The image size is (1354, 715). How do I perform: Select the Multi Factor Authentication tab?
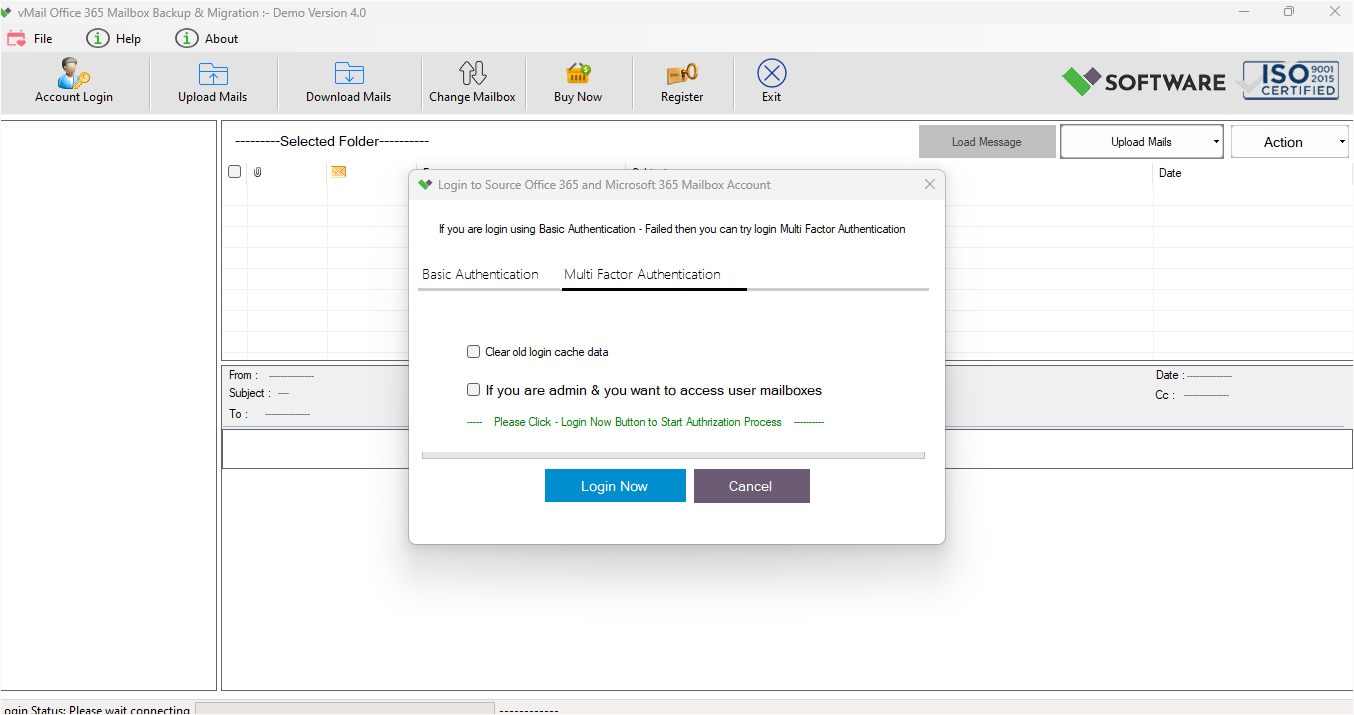(x=642, y=274)
